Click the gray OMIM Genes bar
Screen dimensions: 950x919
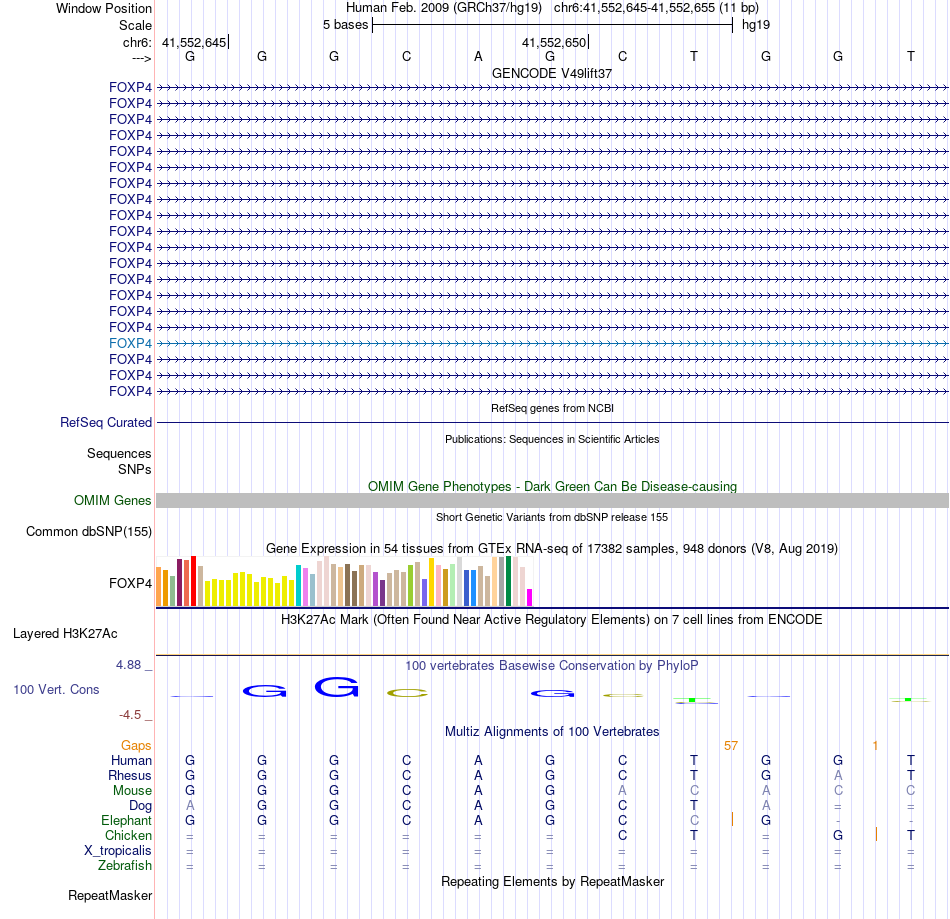pyautogui.click(x=552, y=500)
